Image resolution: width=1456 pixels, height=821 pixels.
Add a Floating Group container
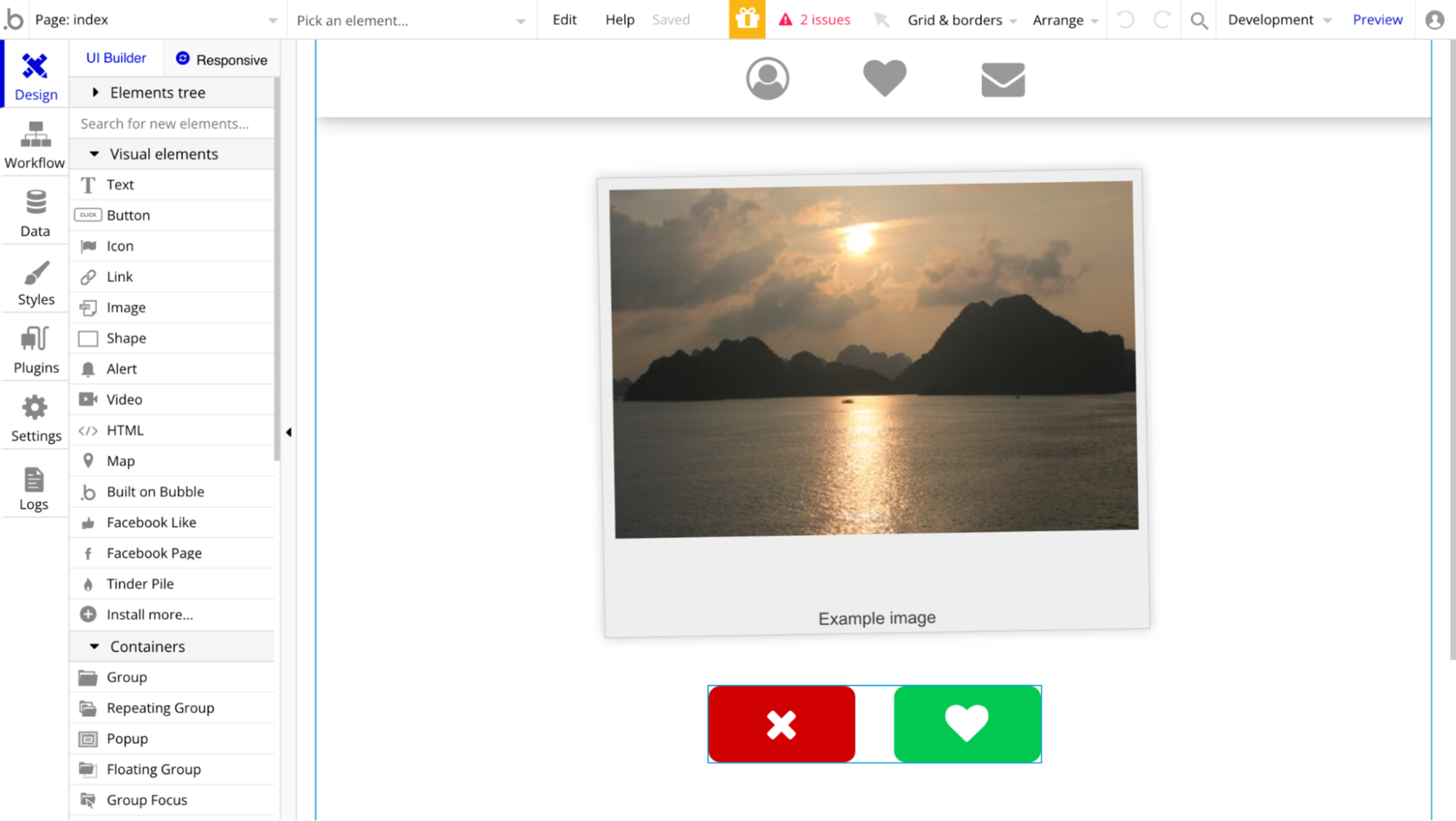pos(172,770)
